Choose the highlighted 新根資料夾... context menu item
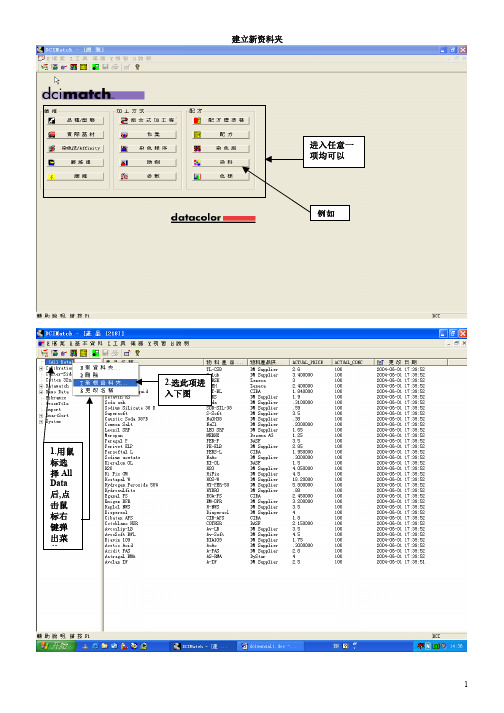504x713 pixels. tap(106, 382)
